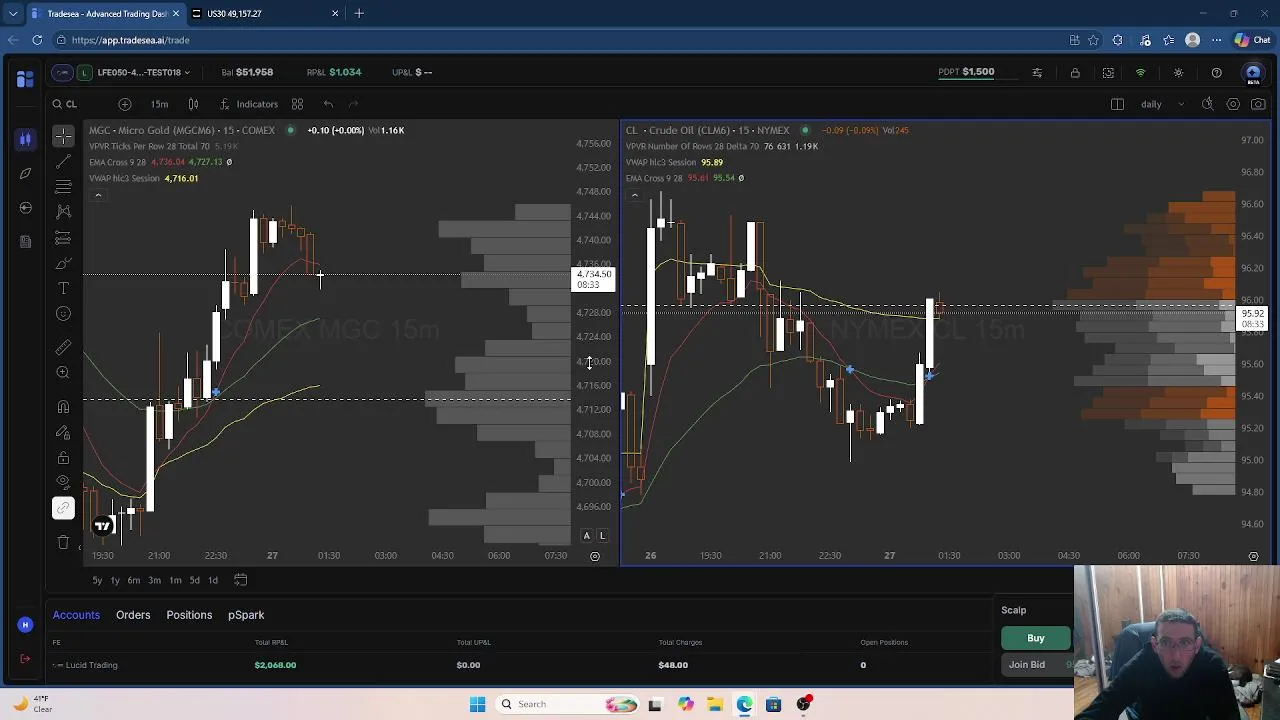Open the candlestick chart style menu
The width and height of the screenshot is (1280, 720).
193,104
